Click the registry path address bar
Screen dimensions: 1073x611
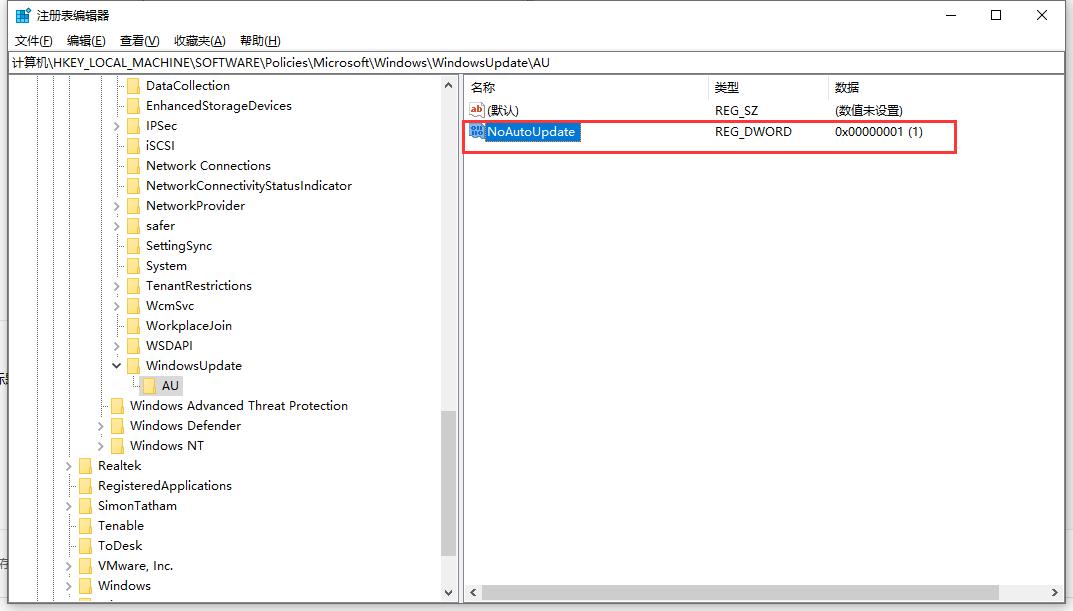(536, 63)
